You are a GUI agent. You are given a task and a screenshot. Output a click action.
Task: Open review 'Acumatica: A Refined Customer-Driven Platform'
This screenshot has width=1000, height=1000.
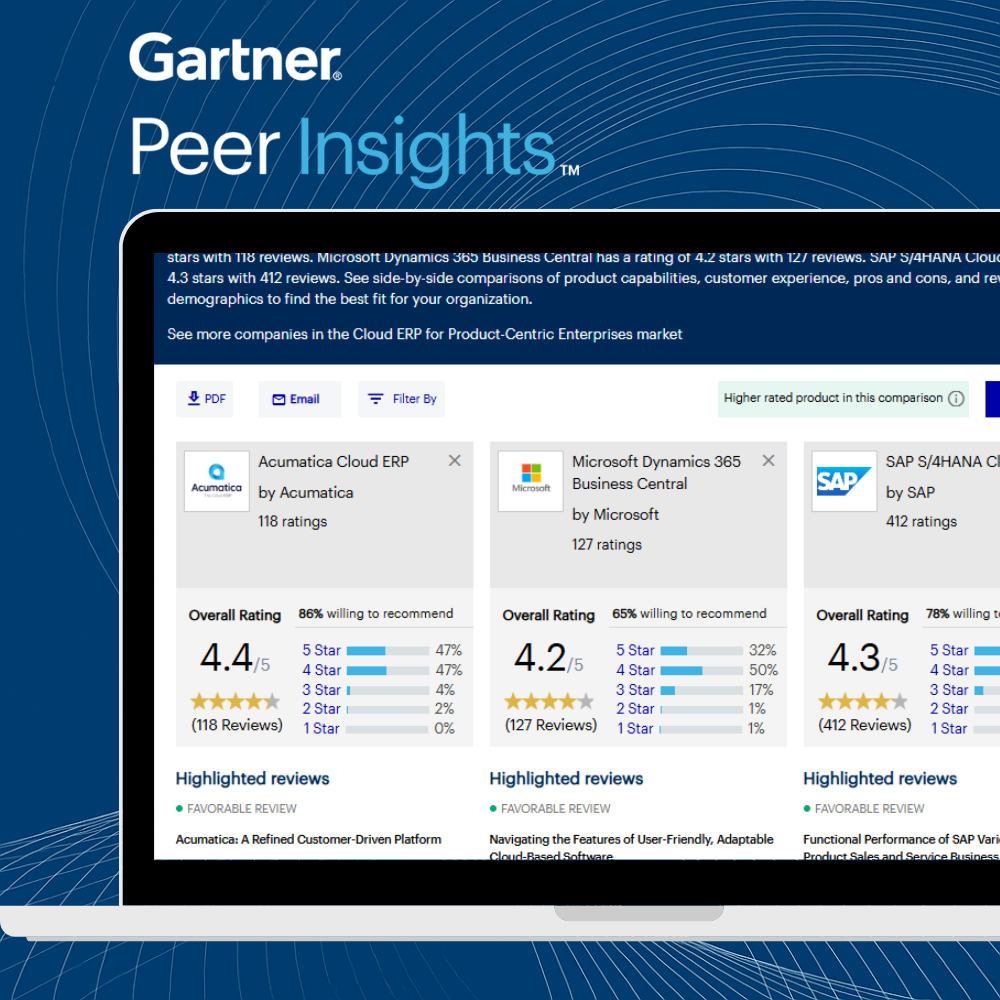pos(308,839)
